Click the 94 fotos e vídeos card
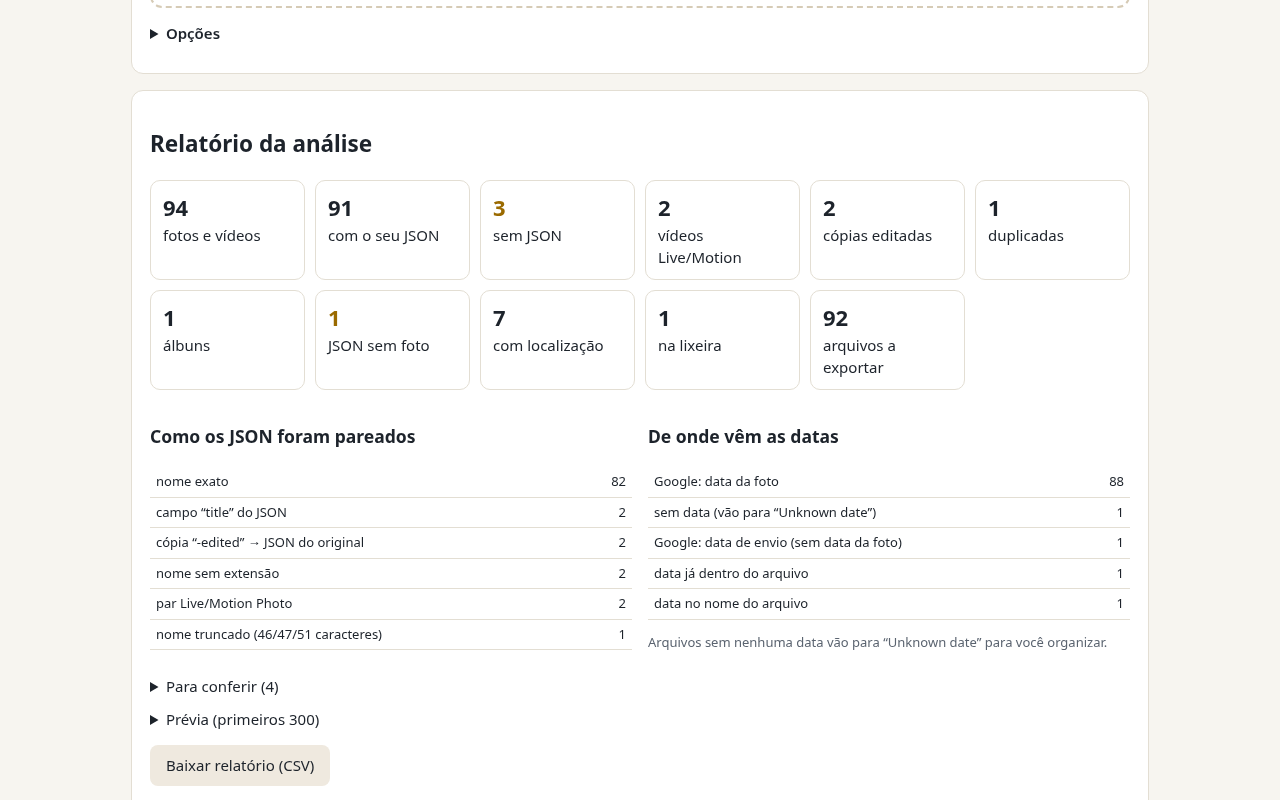 pyautogui.click(x=227, y=230)
